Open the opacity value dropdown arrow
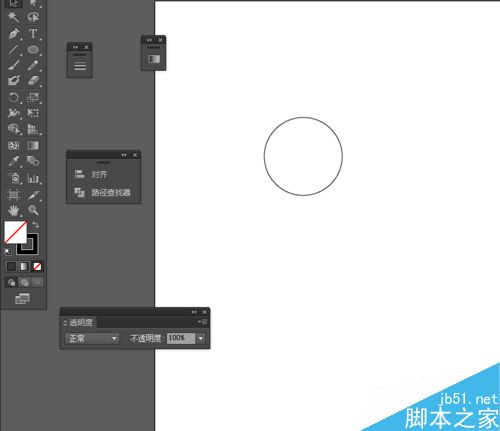This screenshot has width=500, height=431. click(x=201, y=338)
